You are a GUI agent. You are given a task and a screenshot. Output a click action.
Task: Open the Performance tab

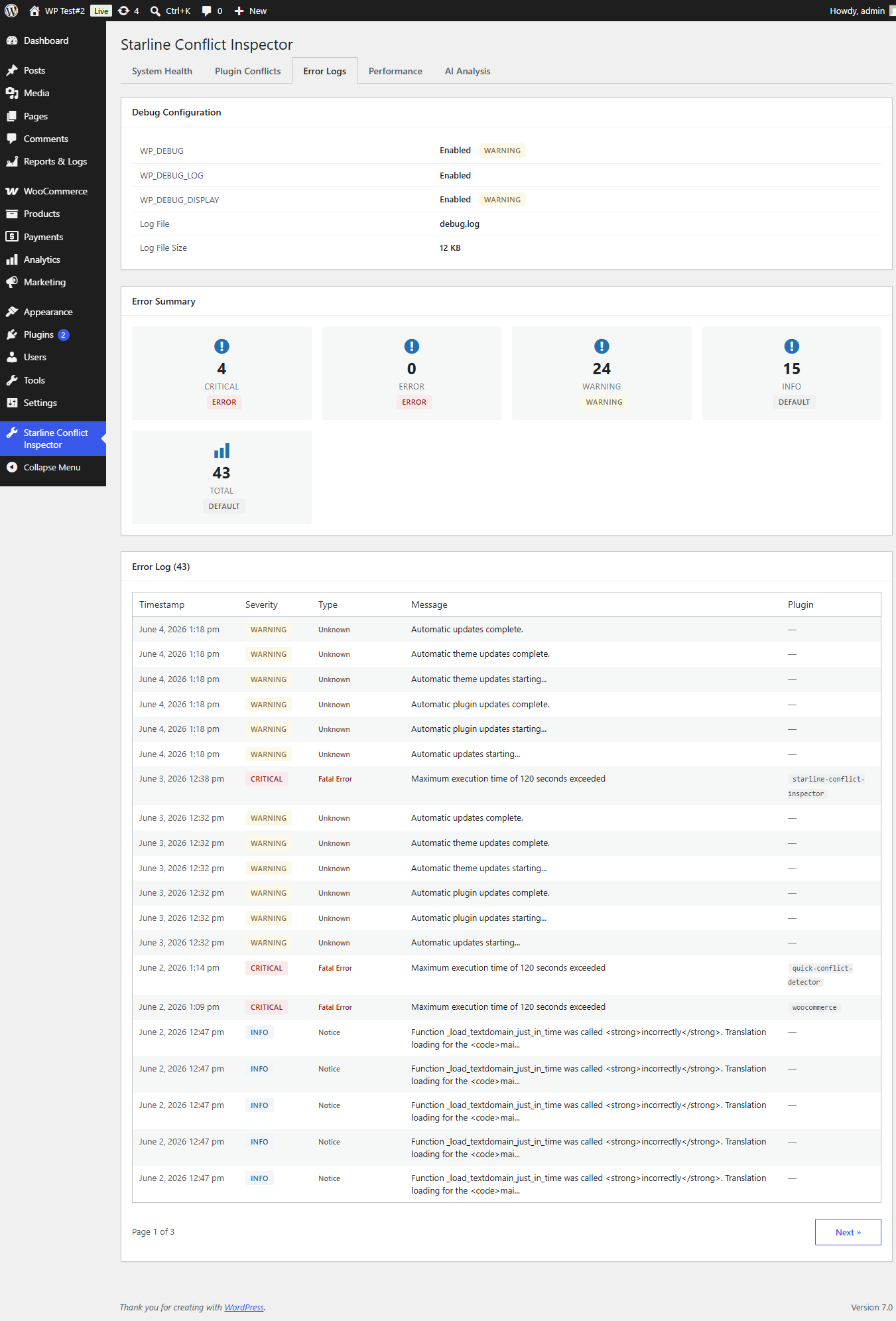tap(395, 71)
